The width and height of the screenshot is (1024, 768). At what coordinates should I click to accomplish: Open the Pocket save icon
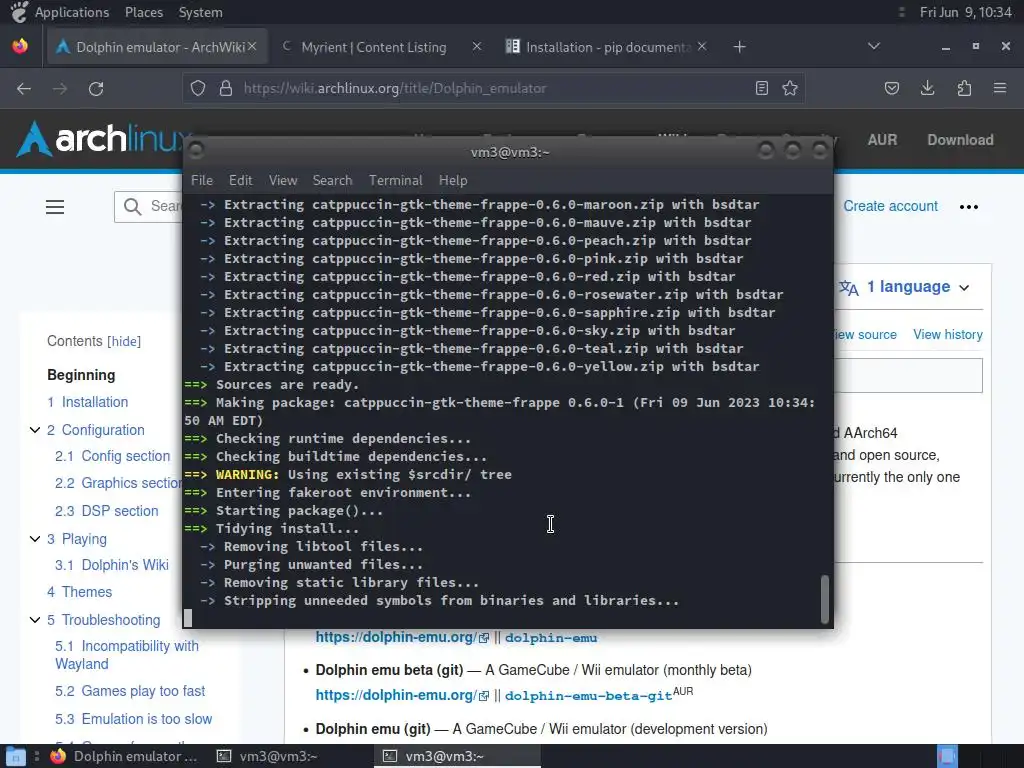pyautogui.click(x=891, y=88)
